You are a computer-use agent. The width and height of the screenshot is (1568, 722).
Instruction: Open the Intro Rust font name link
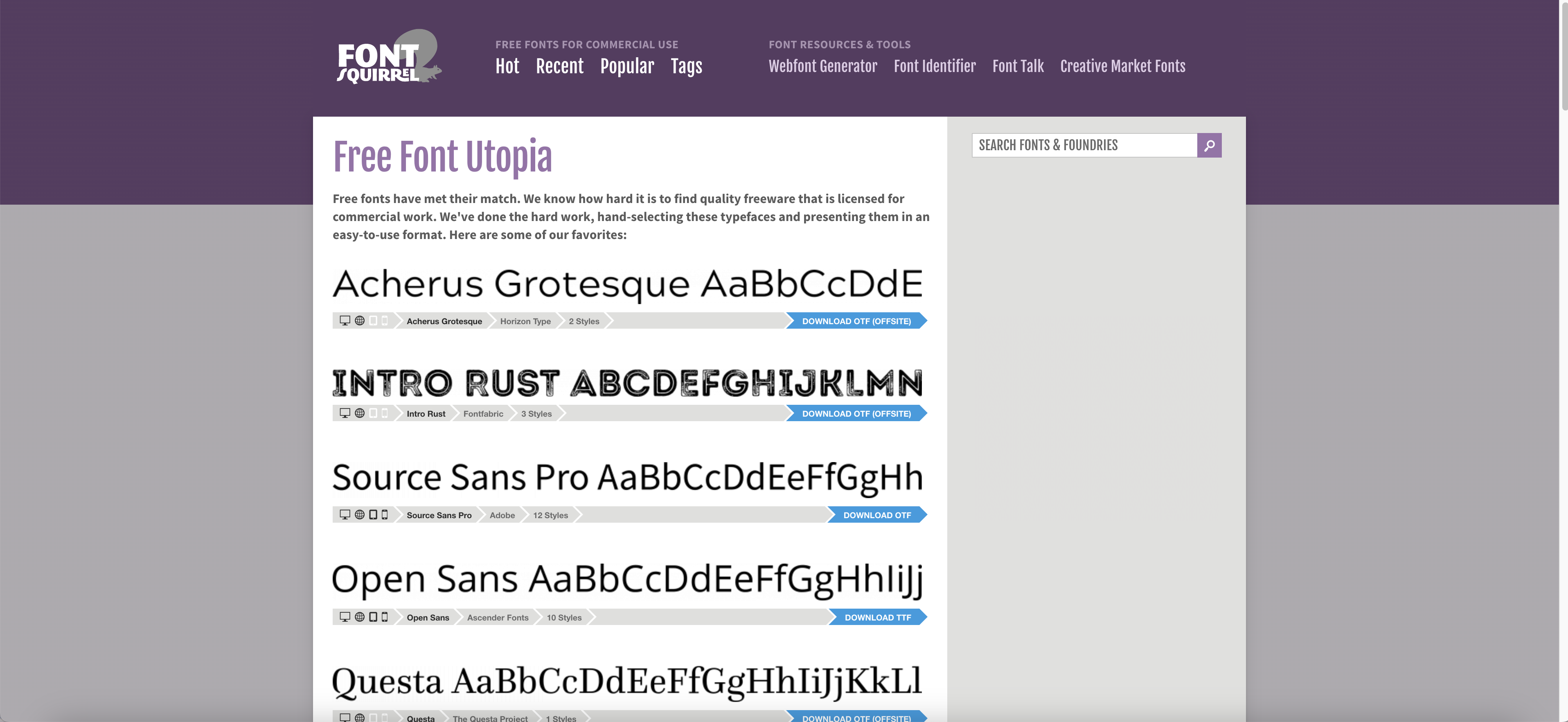pyautogui.click(x=426, y=414)
